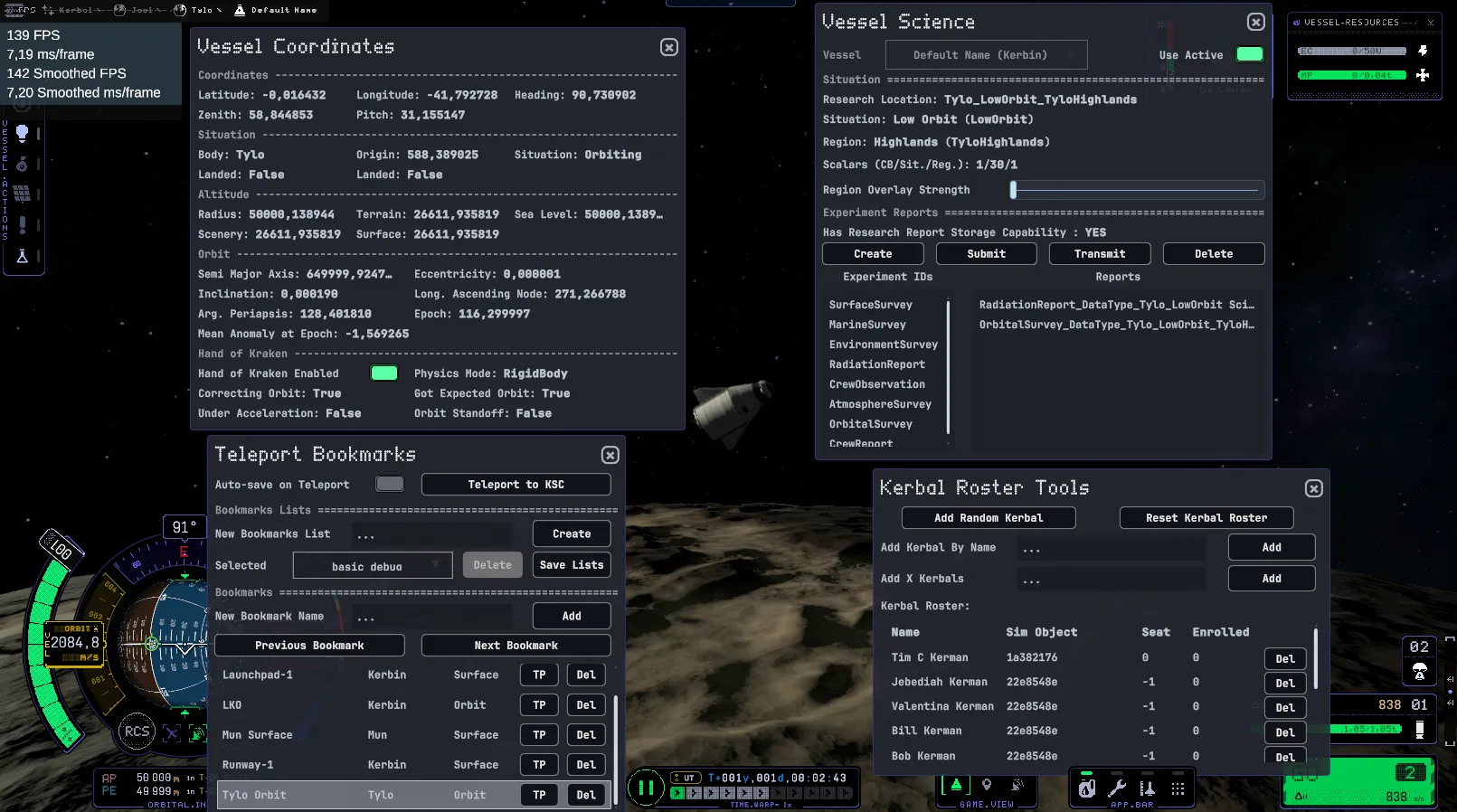Delete Jebediah Kerman from roster
Screen dimensions: 1457x812
click(x=1285, y=683)
